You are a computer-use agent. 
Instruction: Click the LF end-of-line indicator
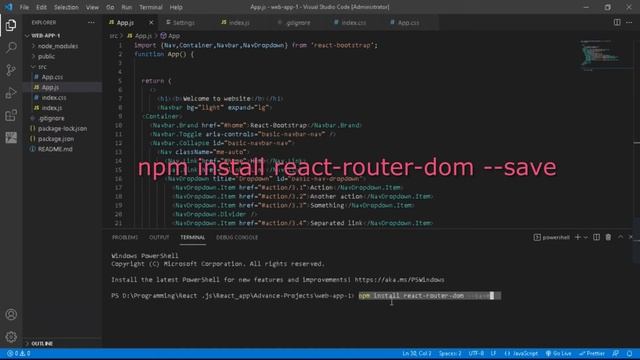tap(493, 353)
